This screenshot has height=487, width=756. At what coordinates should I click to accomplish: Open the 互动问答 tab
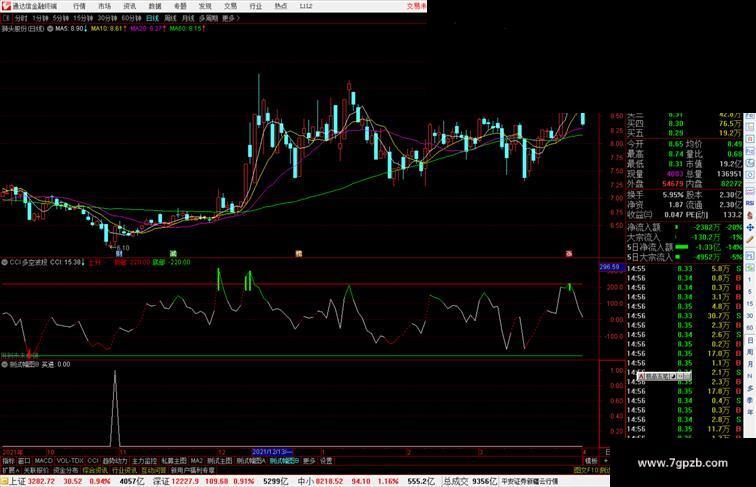153,470
